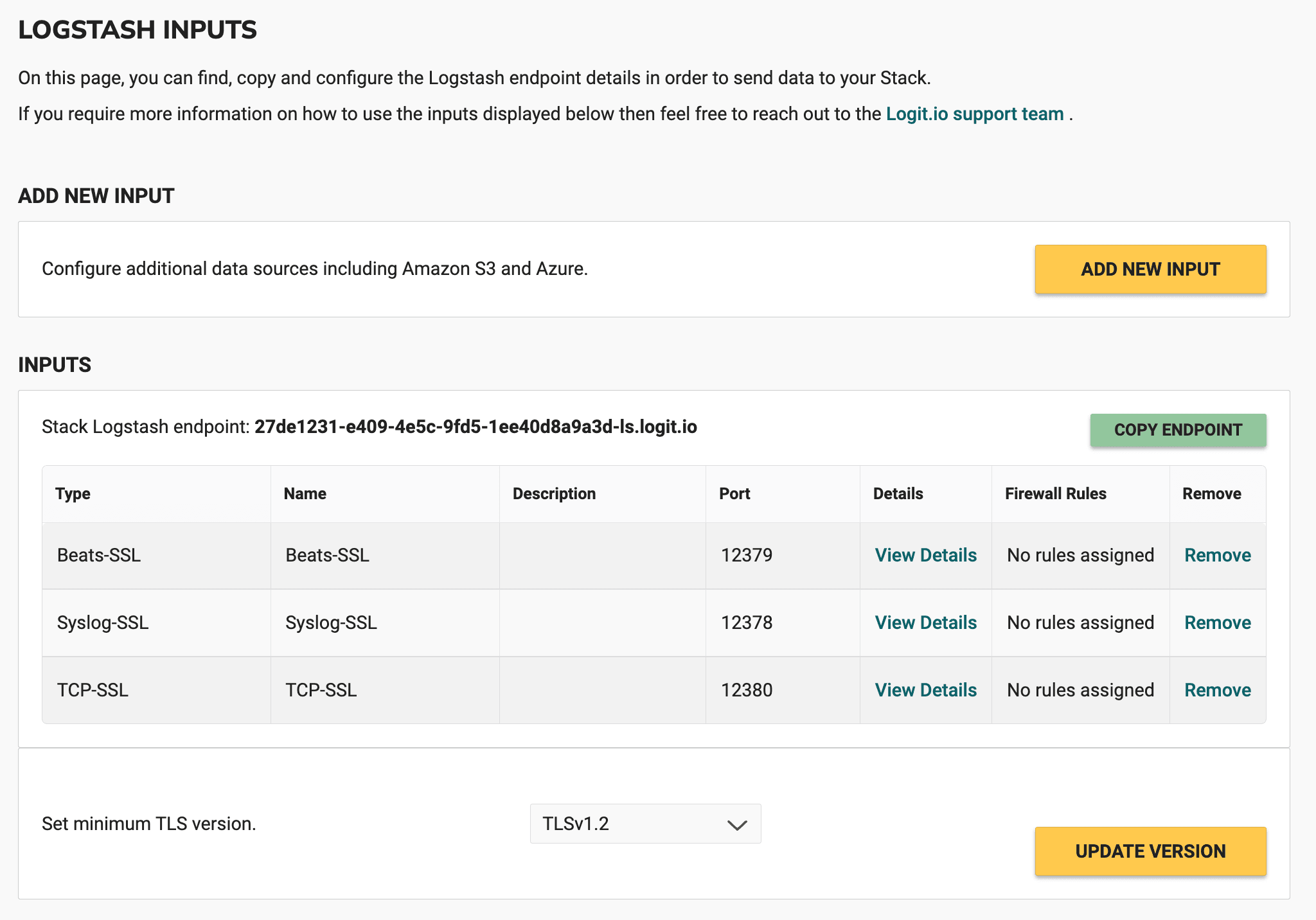Click the Firewall Rules column header
The image size is (1316, 920).
pyautogui.click(x=1055, y=493)
